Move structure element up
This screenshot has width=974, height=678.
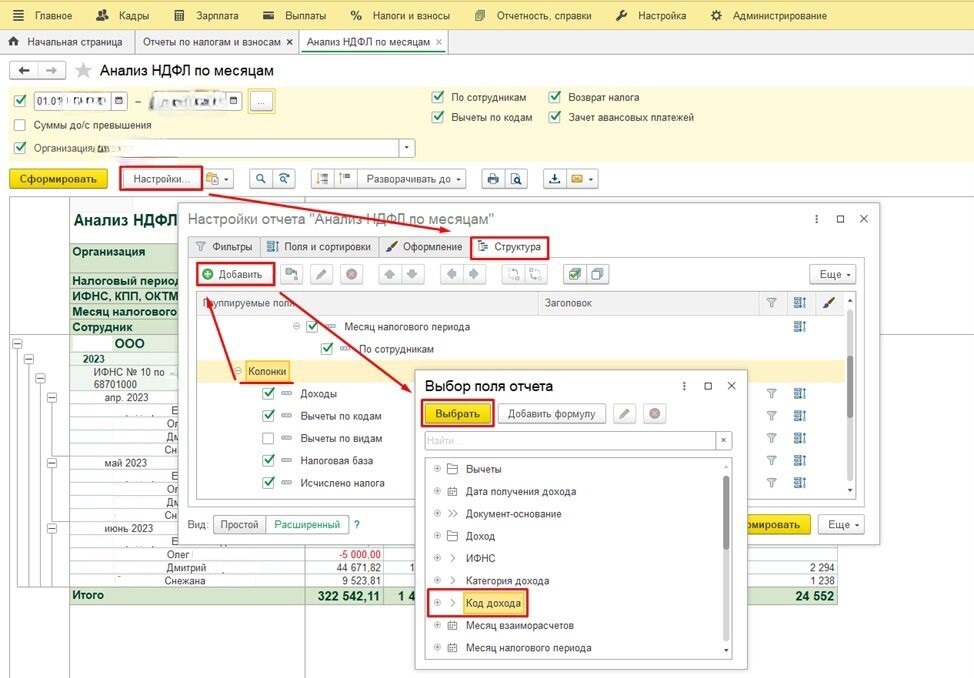(389, 274)
